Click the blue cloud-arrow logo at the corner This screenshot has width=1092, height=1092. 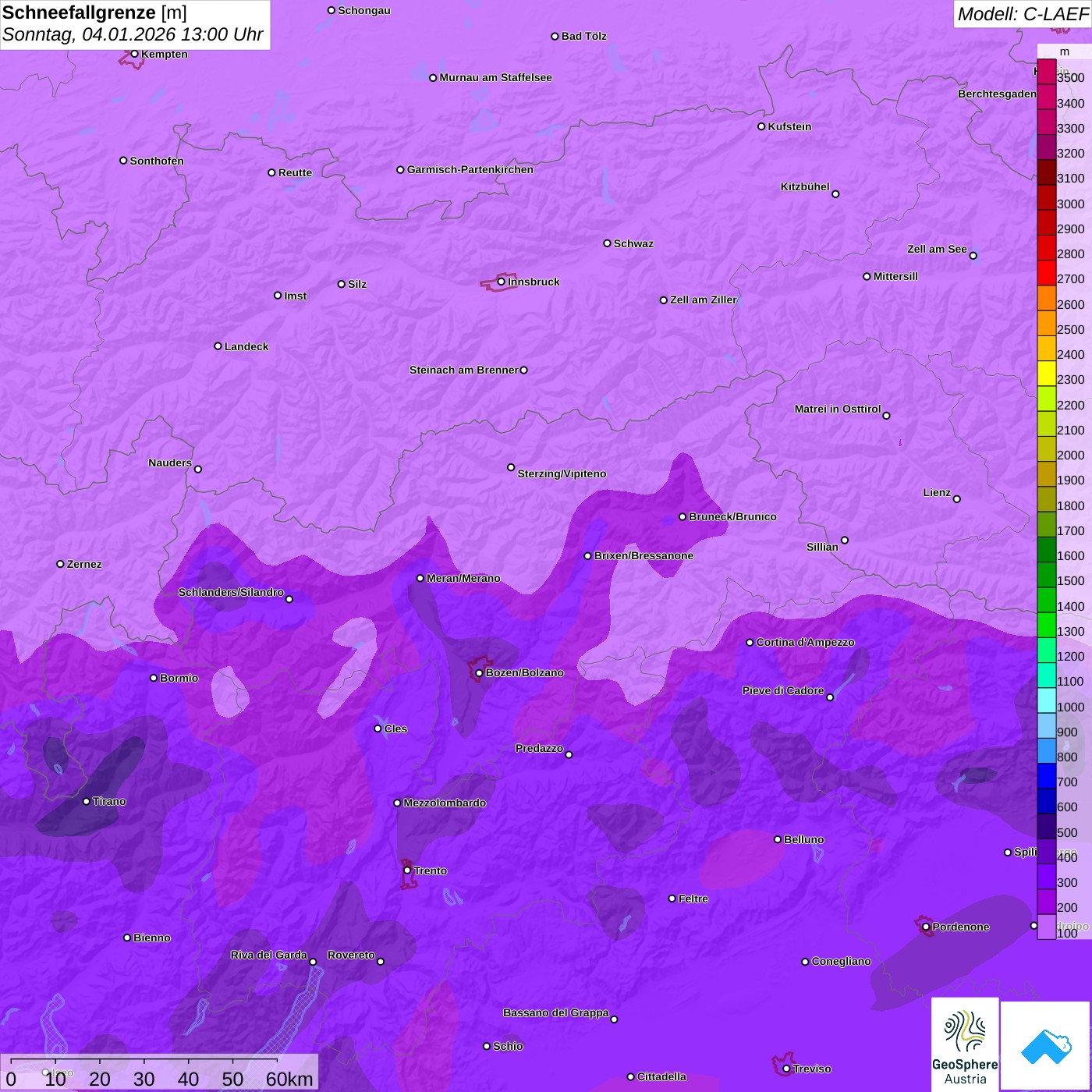click(1046, 1045)
